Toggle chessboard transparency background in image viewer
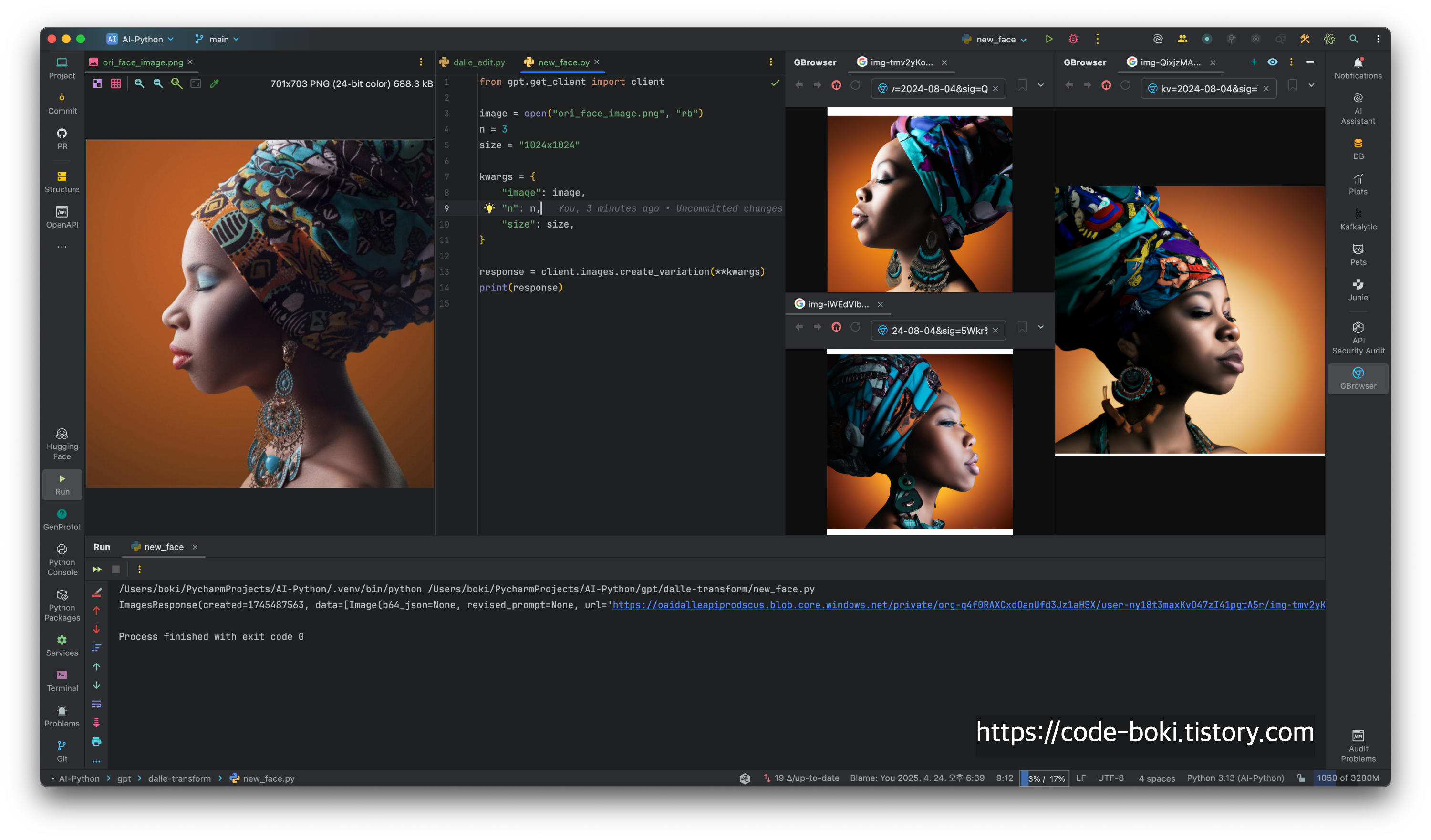Image resolution: width=1431 pixels, height=840 pixels. 97,83
